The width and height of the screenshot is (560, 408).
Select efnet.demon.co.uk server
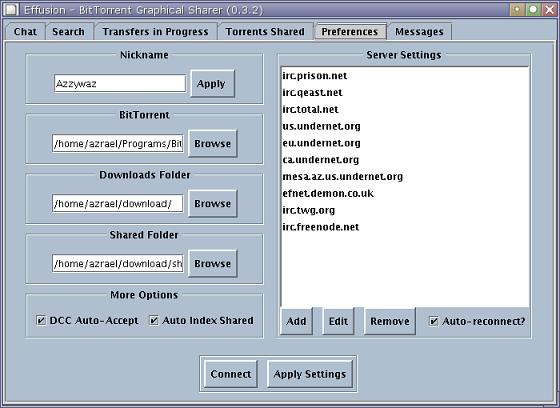[405, 193]
